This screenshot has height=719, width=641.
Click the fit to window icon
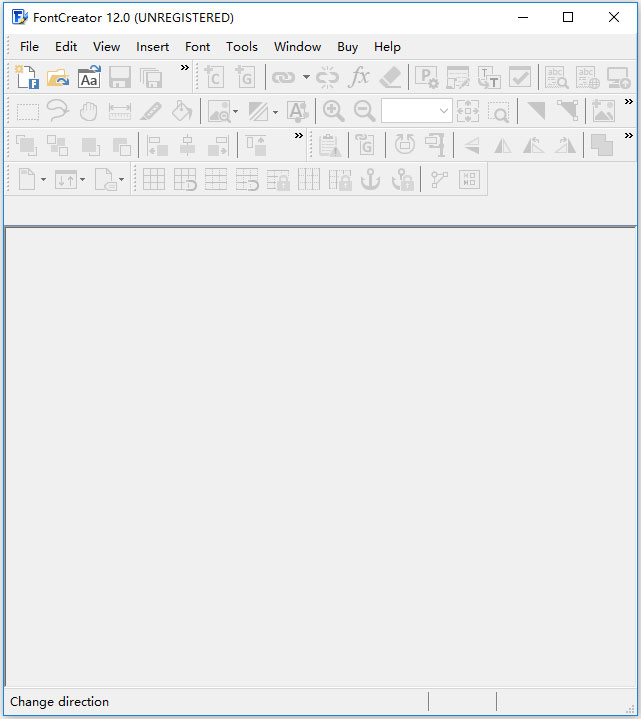pos(468,111)
